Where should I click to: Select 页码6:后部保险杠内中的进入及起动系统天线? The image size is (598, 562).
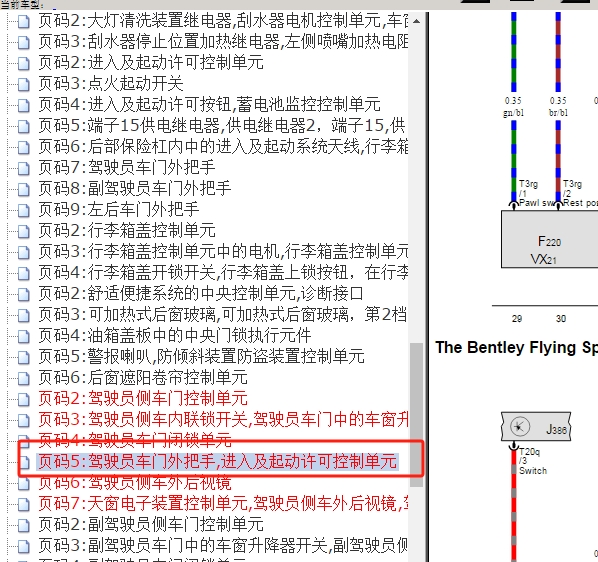223,146
